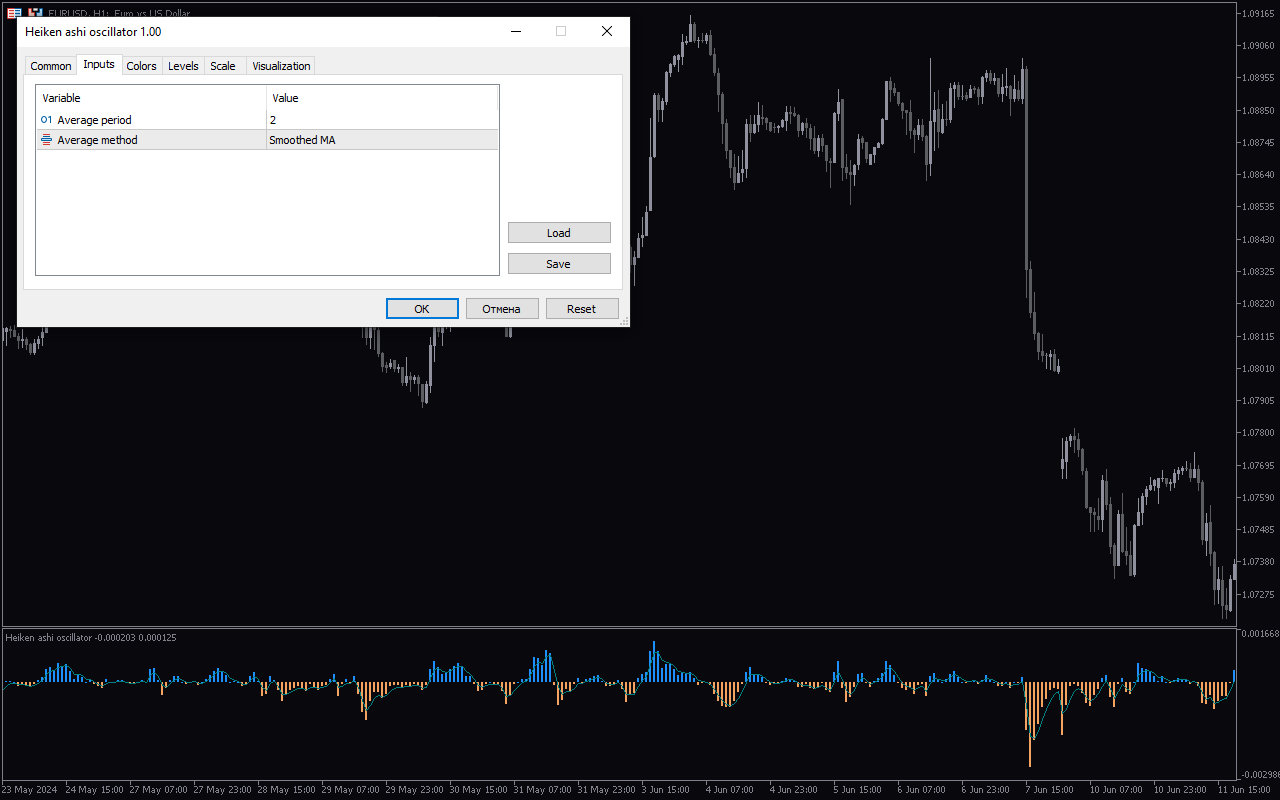Open the Smoothed MA method value
The height and width of the screenshot is (800, 1280).
pos(382,140)
